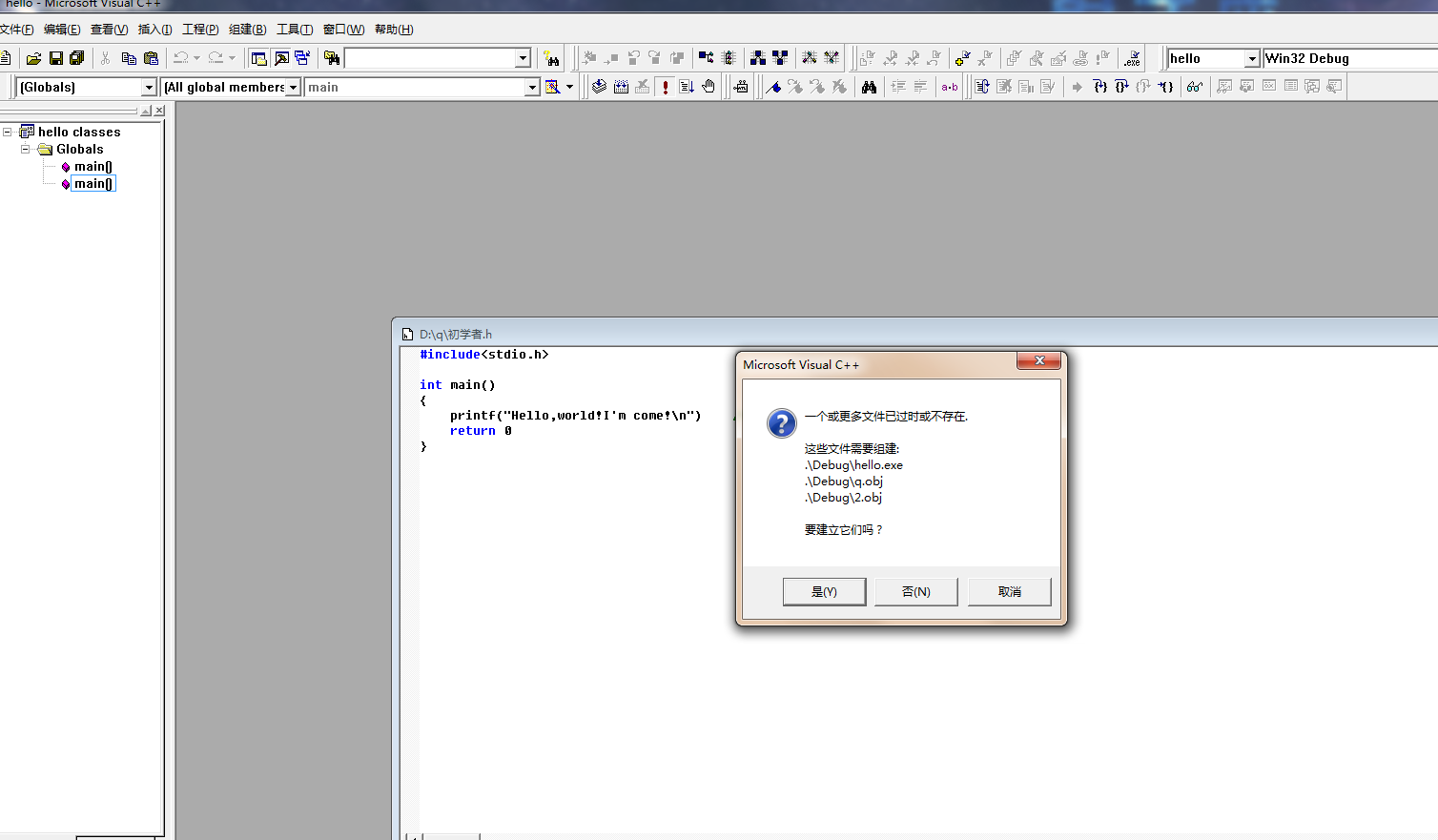Select the highlighted second main() tree item
Image resolution: width=1438 pixels, height=840 pixels.
pyautogui.click(x=93, y=183)
